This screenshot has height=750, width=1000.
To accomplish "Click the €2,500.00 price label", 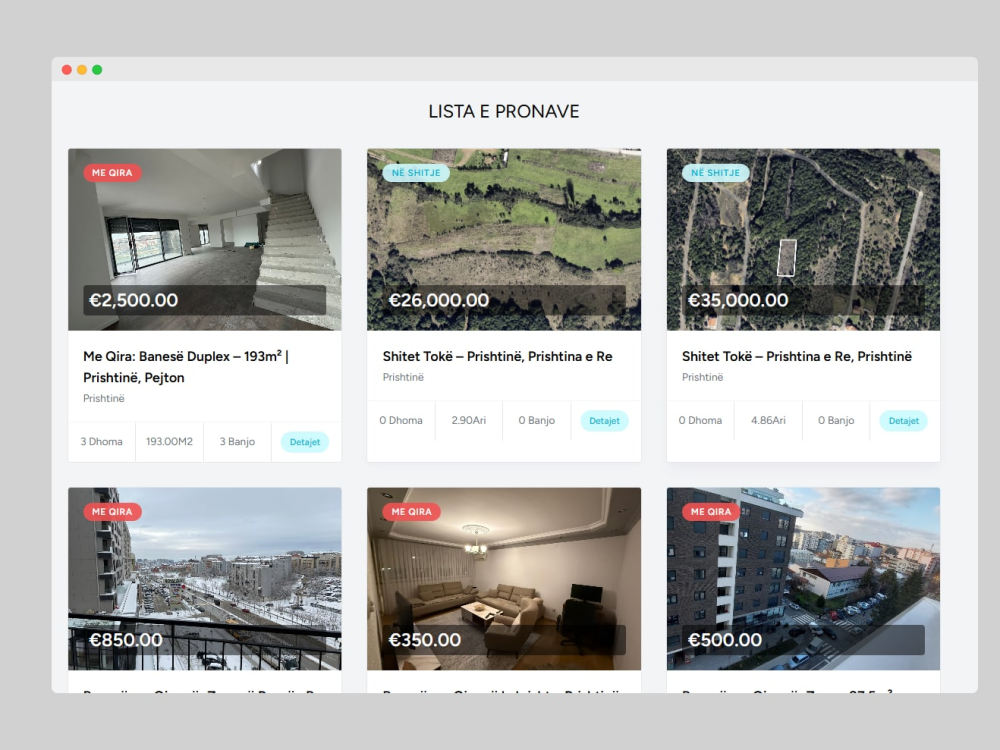I will [x=133, y=300].
